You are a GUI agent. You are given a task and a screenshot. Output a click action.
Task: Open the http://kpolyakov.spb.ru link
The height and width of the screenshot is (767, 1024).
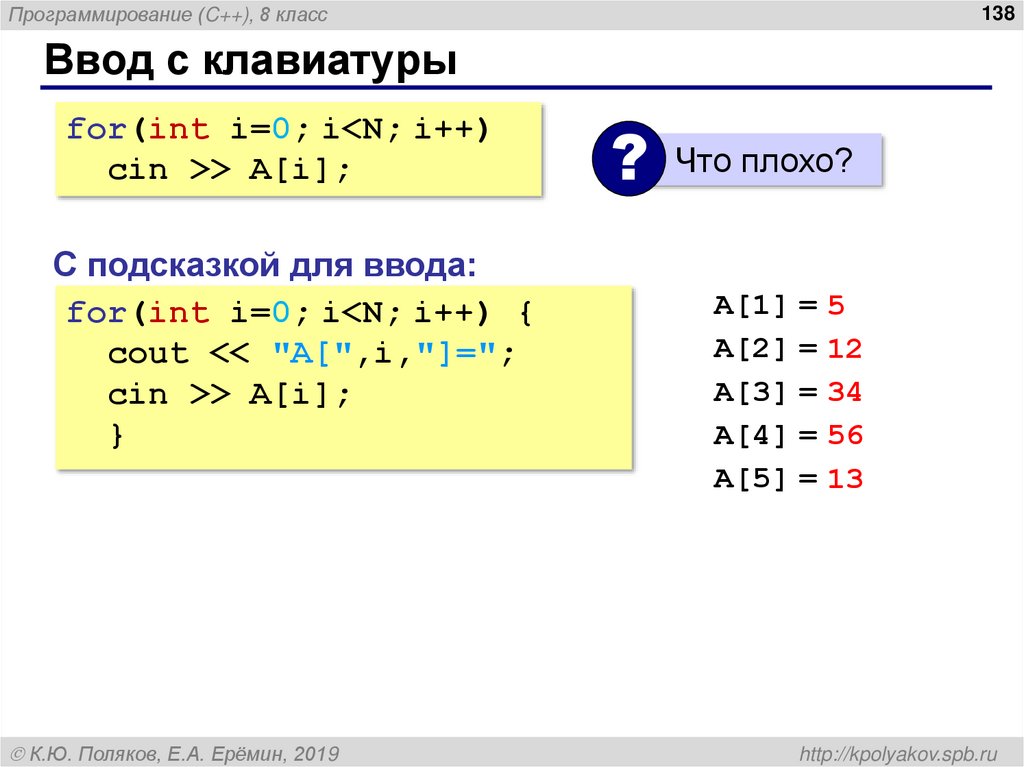(899, 753)
